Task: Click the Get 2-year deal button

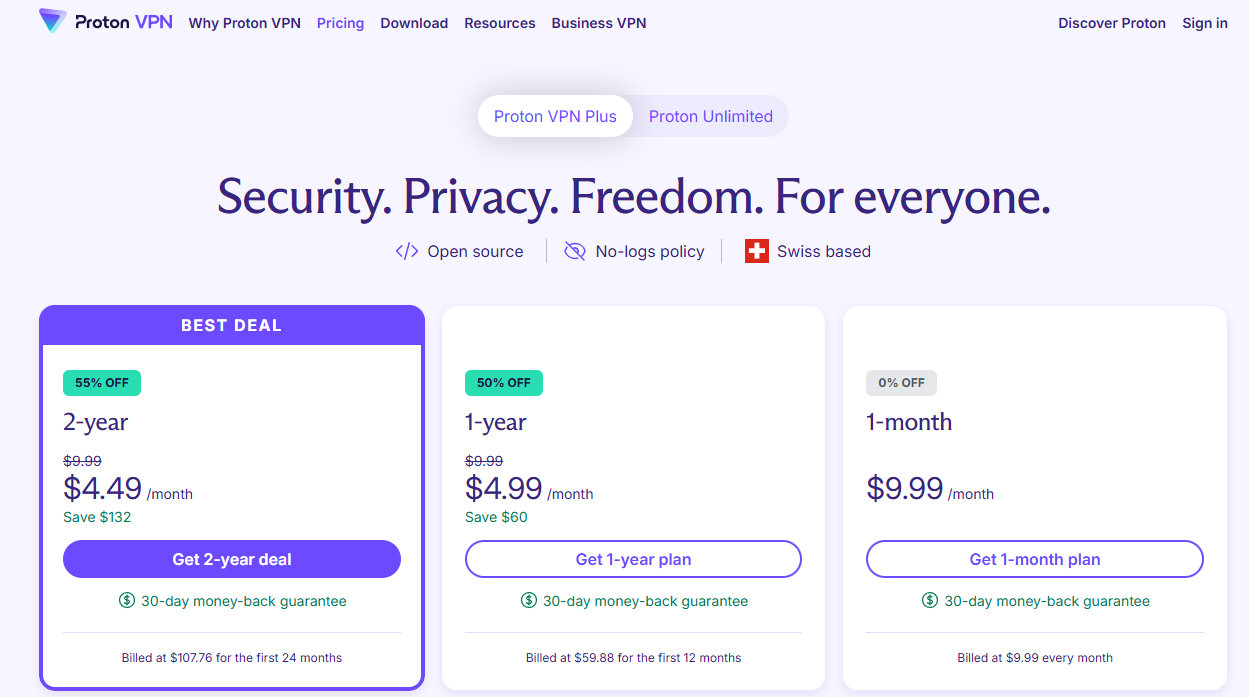Action: pos(231,558)
